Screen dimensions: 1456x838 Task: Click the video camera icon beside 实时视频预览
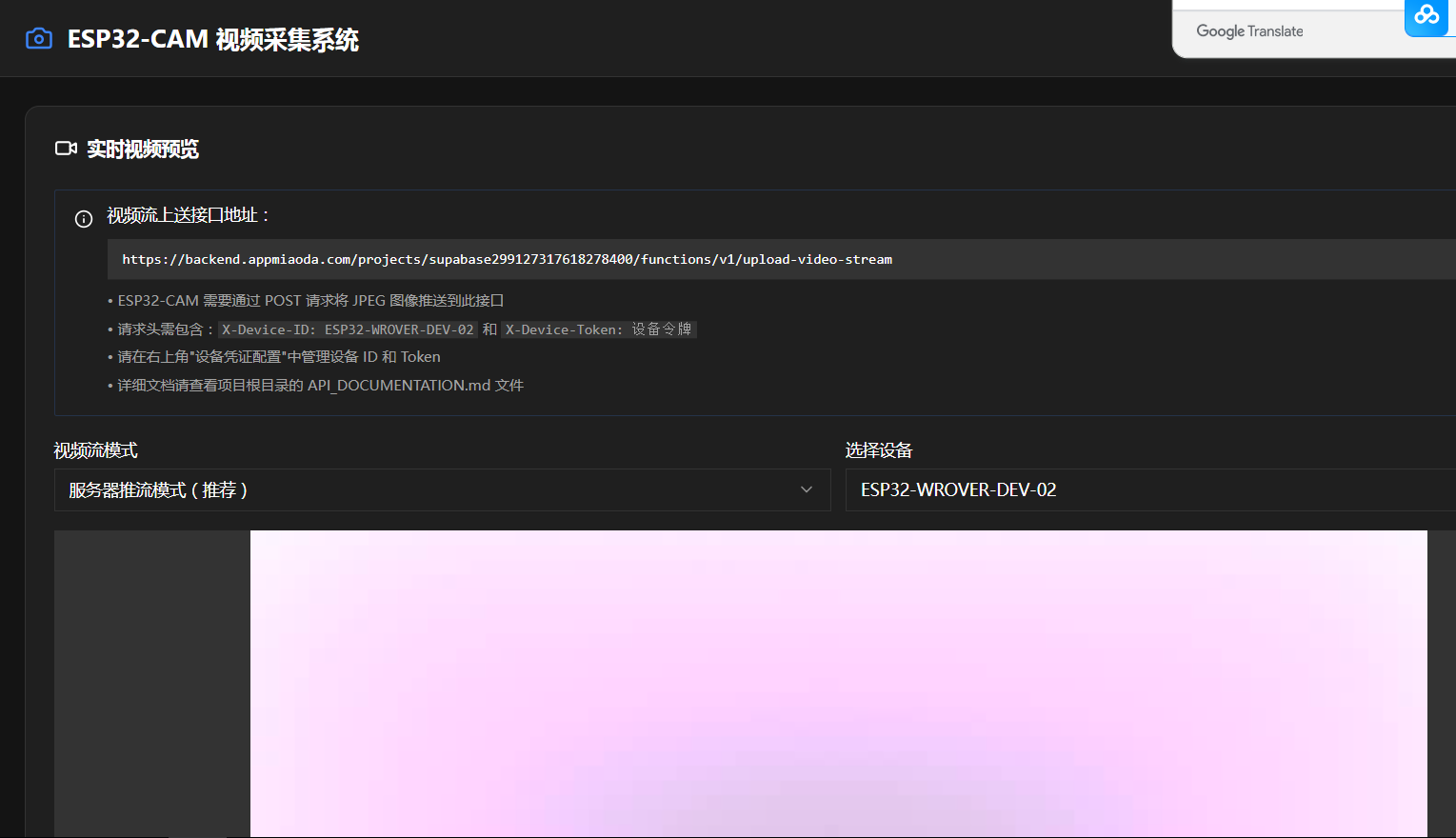click(x=66, y=149)
